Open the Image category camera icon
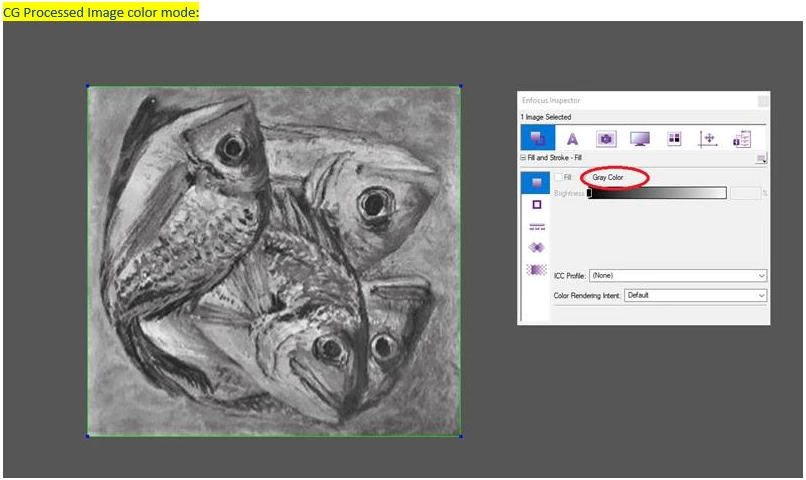The height and width of the screenshot is (480, 806). pyautogui.click(x=606, y=139)
